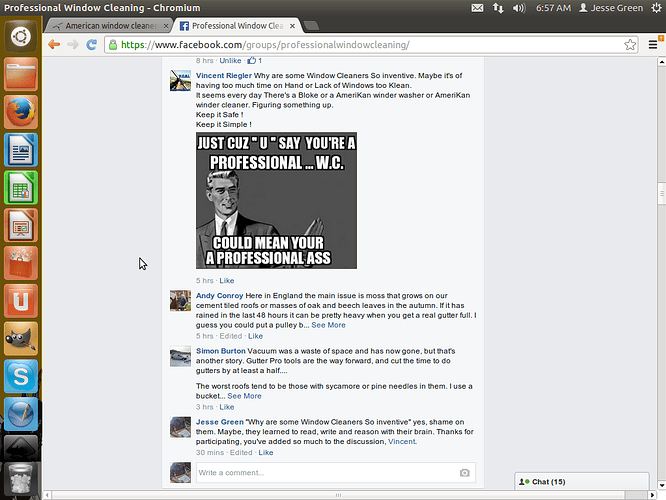Viewport: 666px width, 500px height.
Task: Launch GIMP from the dock
Action: 21,339
